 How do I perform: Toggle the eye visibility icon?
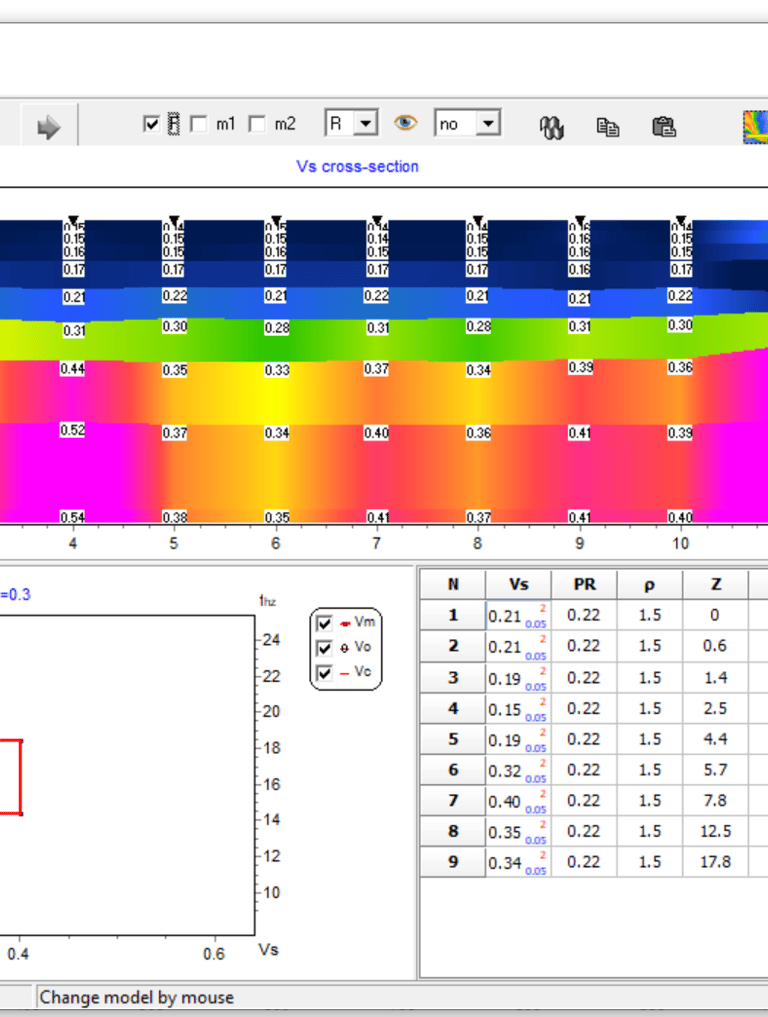pos(405,124)
